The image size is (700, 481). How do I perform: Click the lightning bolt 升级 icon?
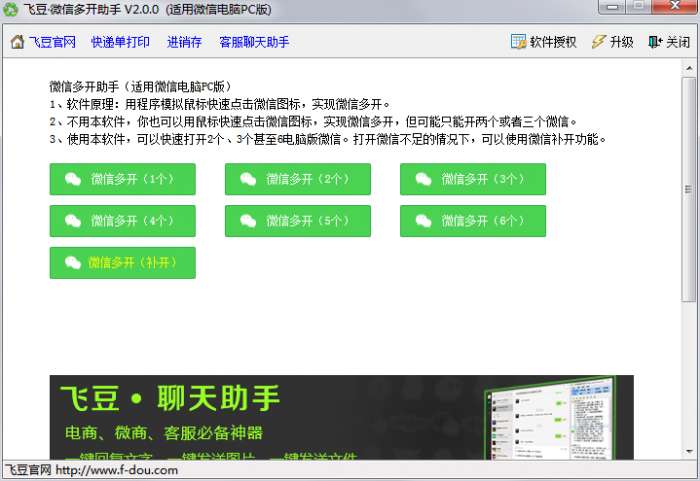598,42
